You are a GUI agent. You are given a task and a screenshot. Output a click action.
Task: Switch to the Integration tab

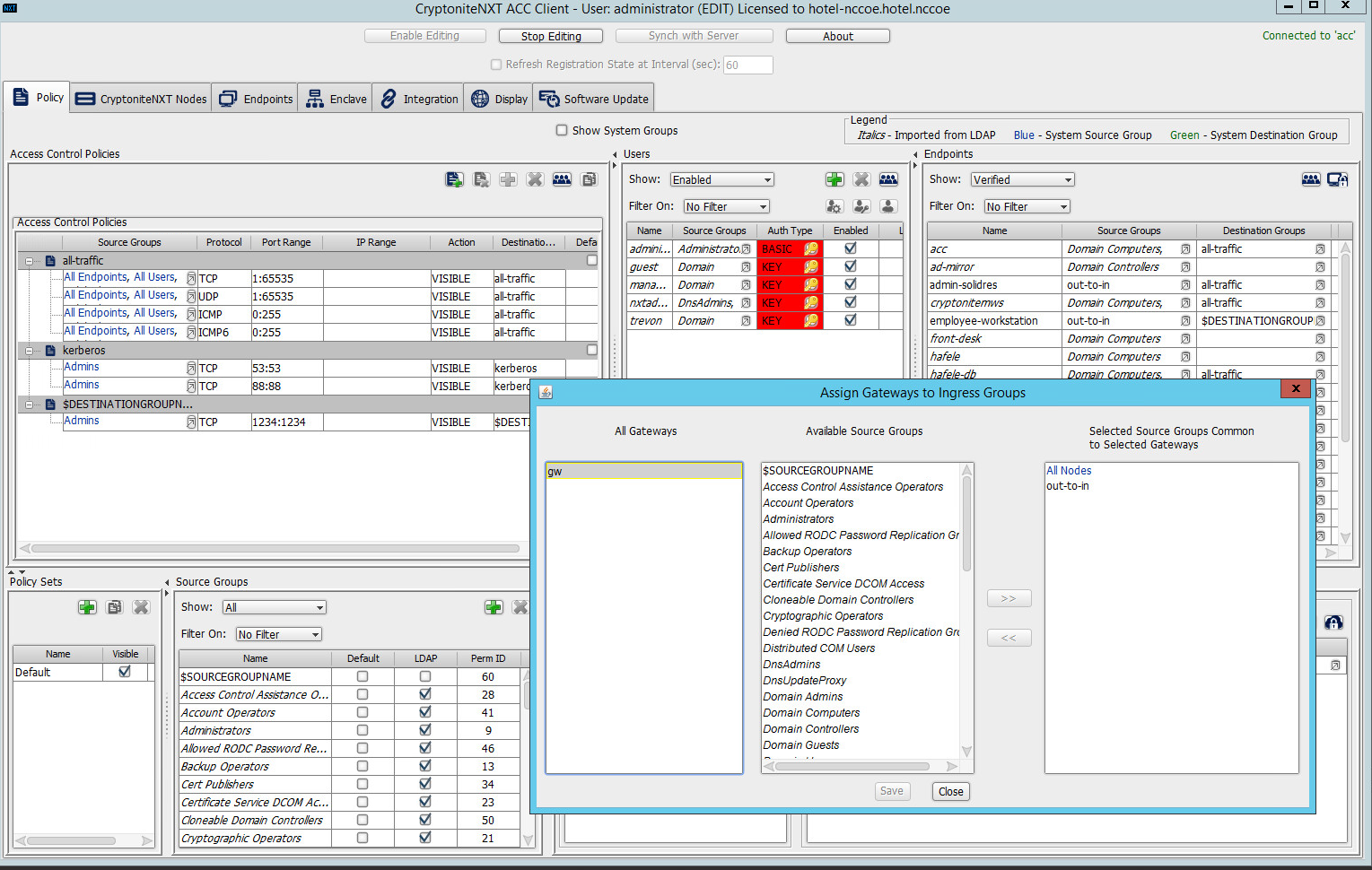pyautogui.click(x=418, y=100)
